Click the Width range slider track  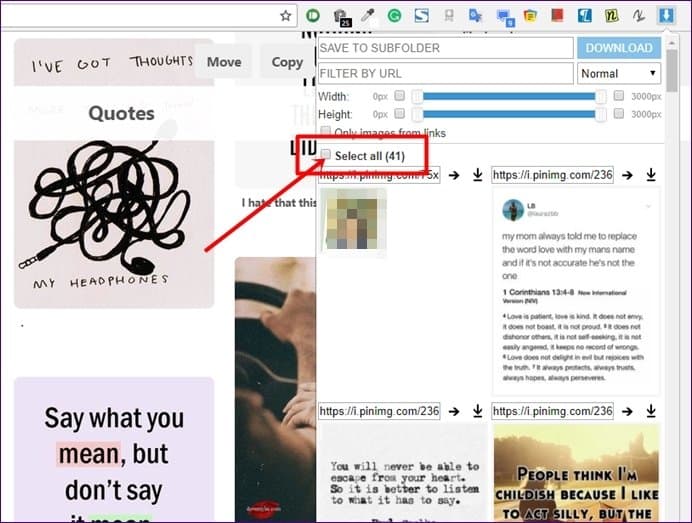508,96
